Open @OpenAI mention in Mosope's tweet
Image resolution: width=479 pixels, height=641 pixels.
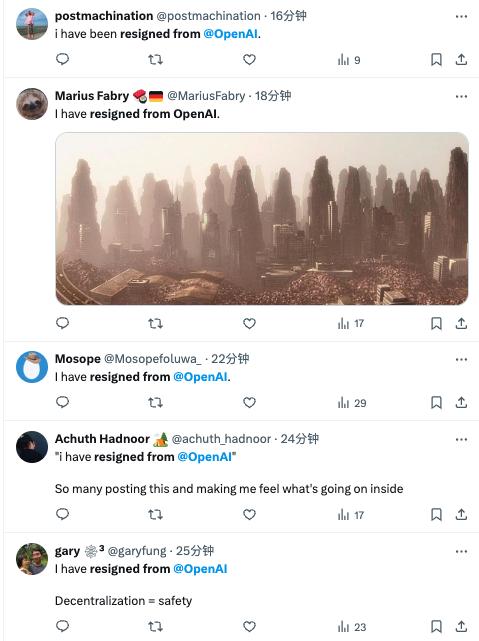coord(200,377)
